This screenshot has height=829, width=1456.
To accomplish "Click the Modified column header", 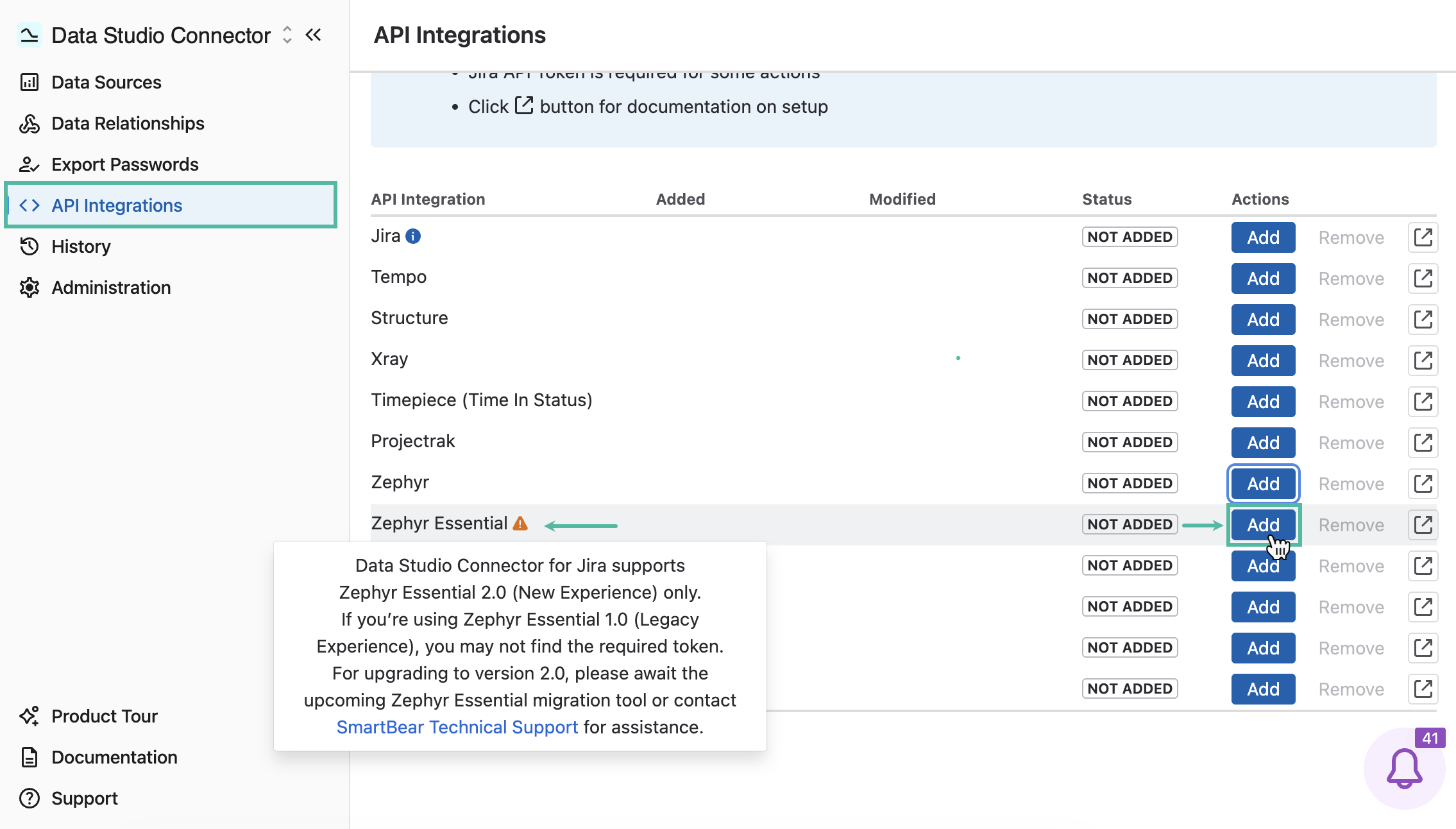I will tap(902, 199).
